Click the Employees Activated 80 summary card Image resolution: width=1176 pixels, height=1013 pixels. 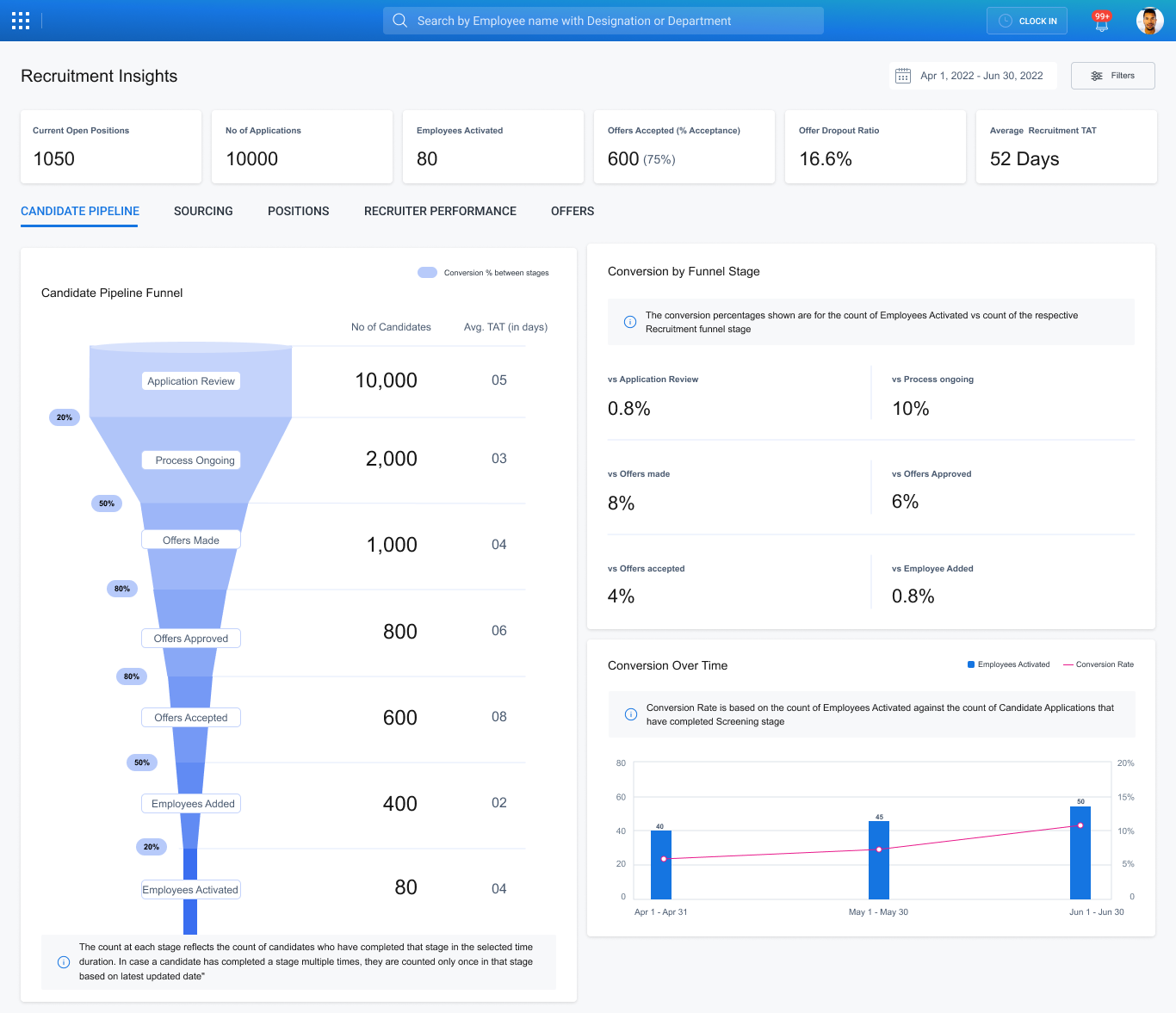tap(493, 146)
